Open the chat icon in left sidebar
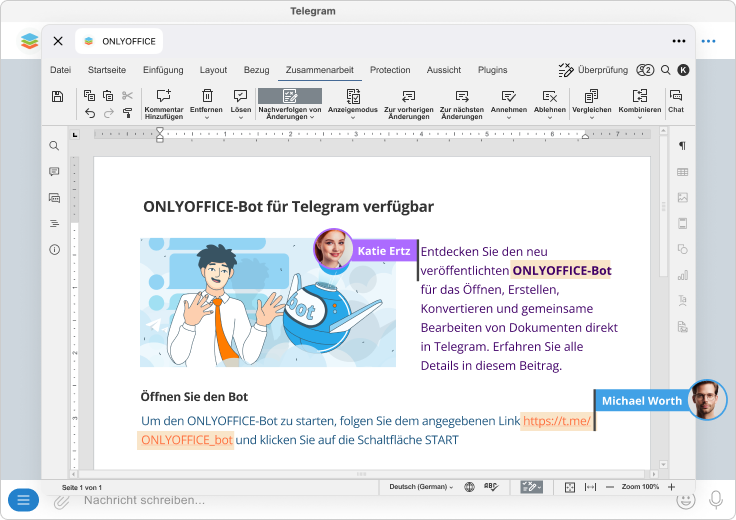This screenshot has width=736, height=520. coord(54,198)
